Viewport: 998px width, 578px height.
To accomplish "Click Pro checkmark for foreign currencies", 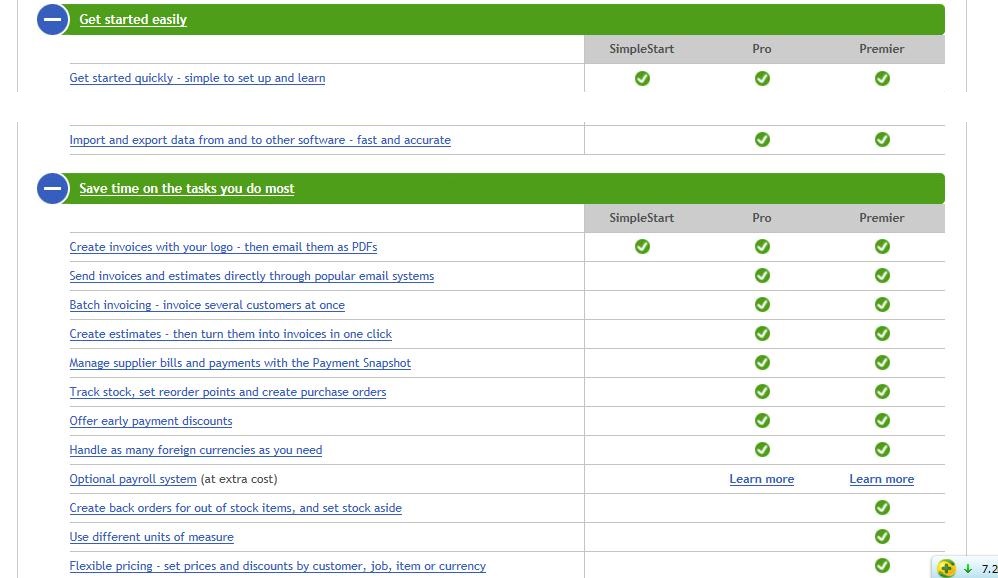I will tap(763, 450).
